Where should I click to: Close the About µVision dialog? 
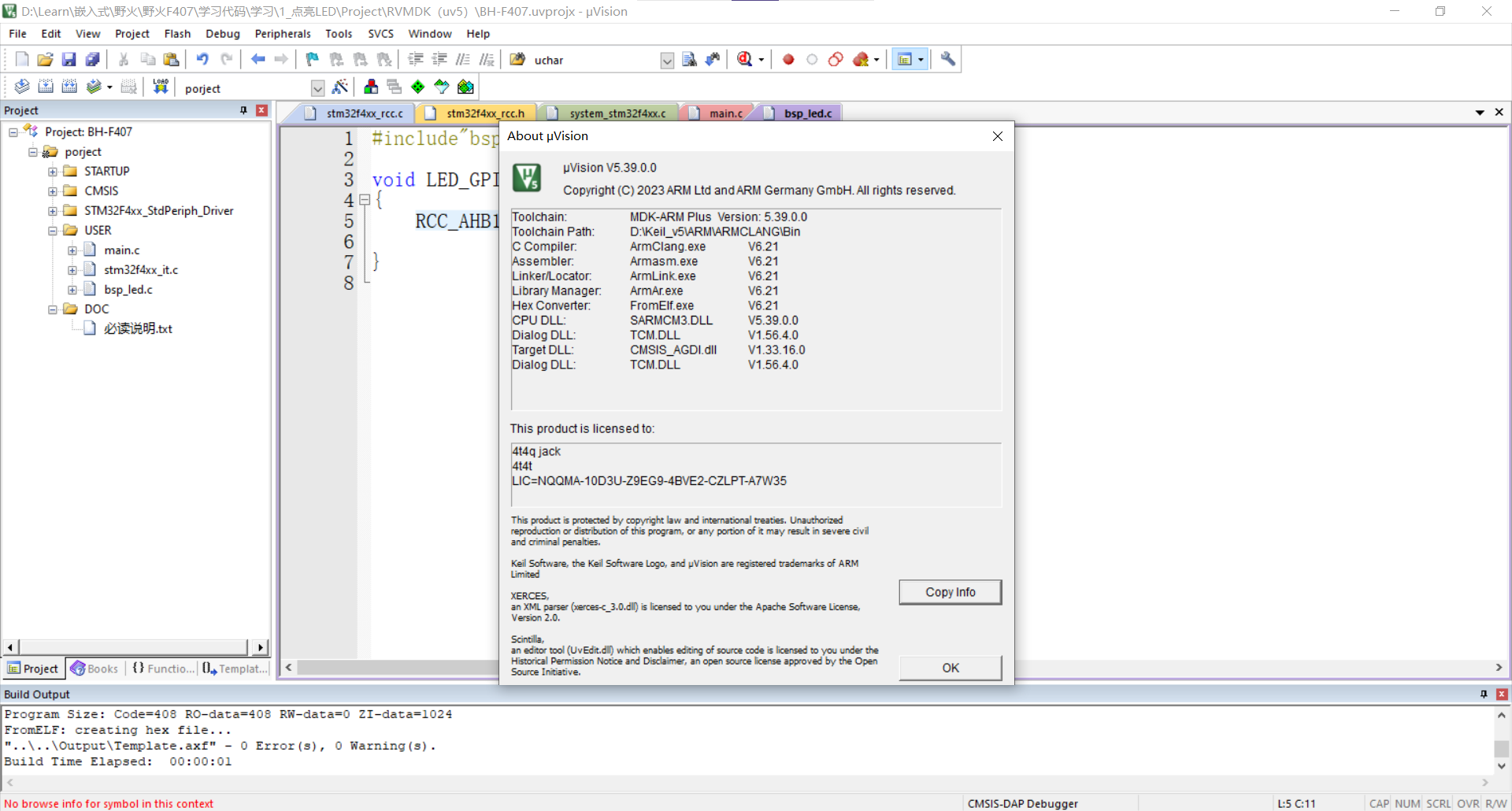[x=998, y=136]
